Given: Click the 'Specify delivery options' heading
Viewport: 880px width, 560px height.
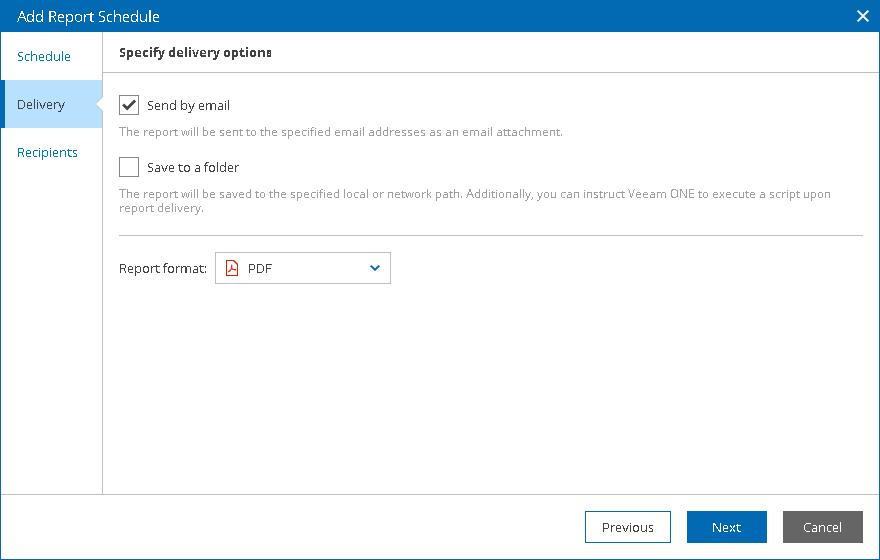Looking at the screenshot, I should (196, 52).
